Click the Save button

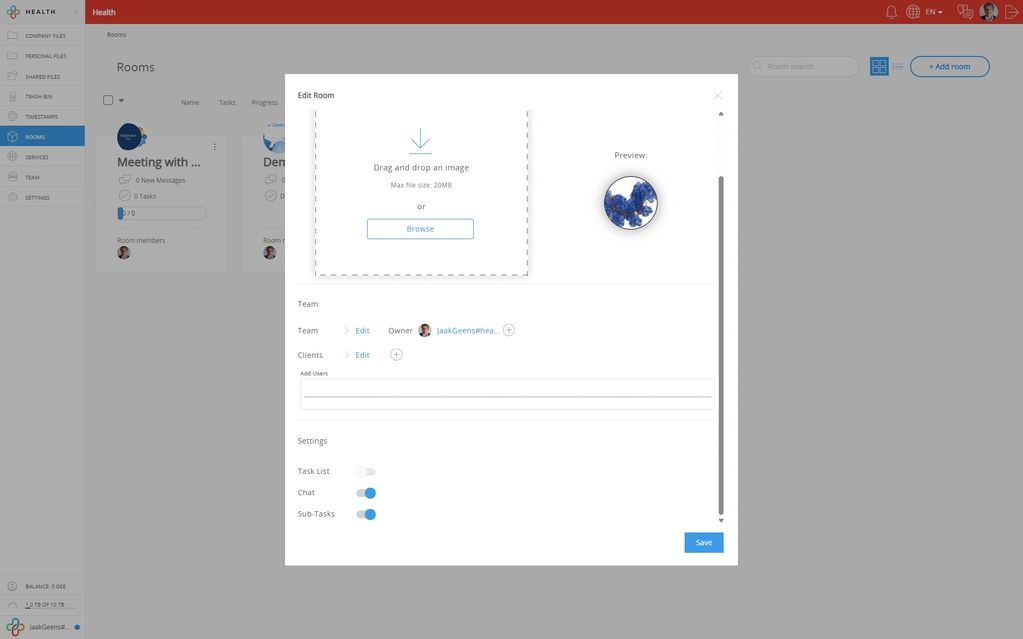point(703,542)
